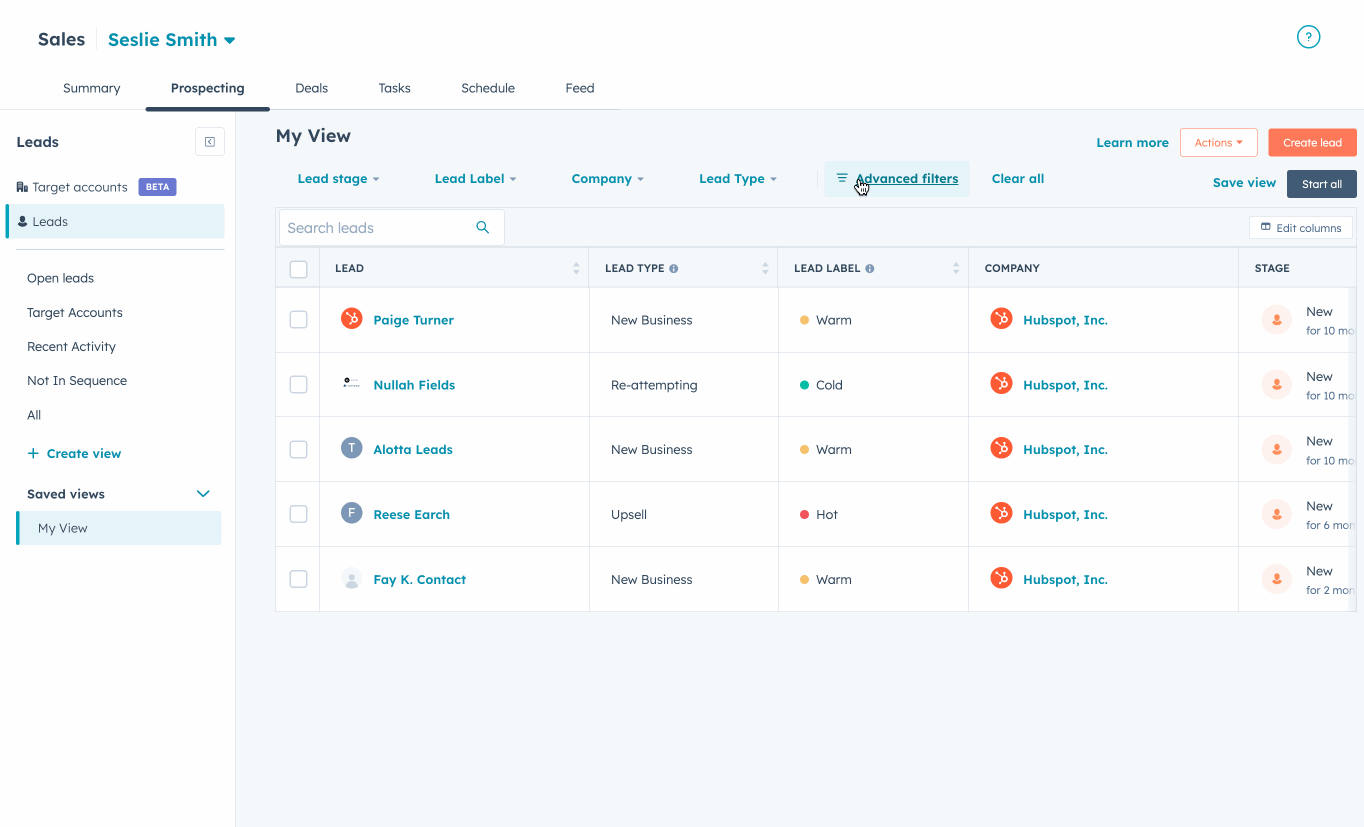Click the red Hot status dot for Reese Earch
The image size is (1364, 827).
(x=802, y=514)
